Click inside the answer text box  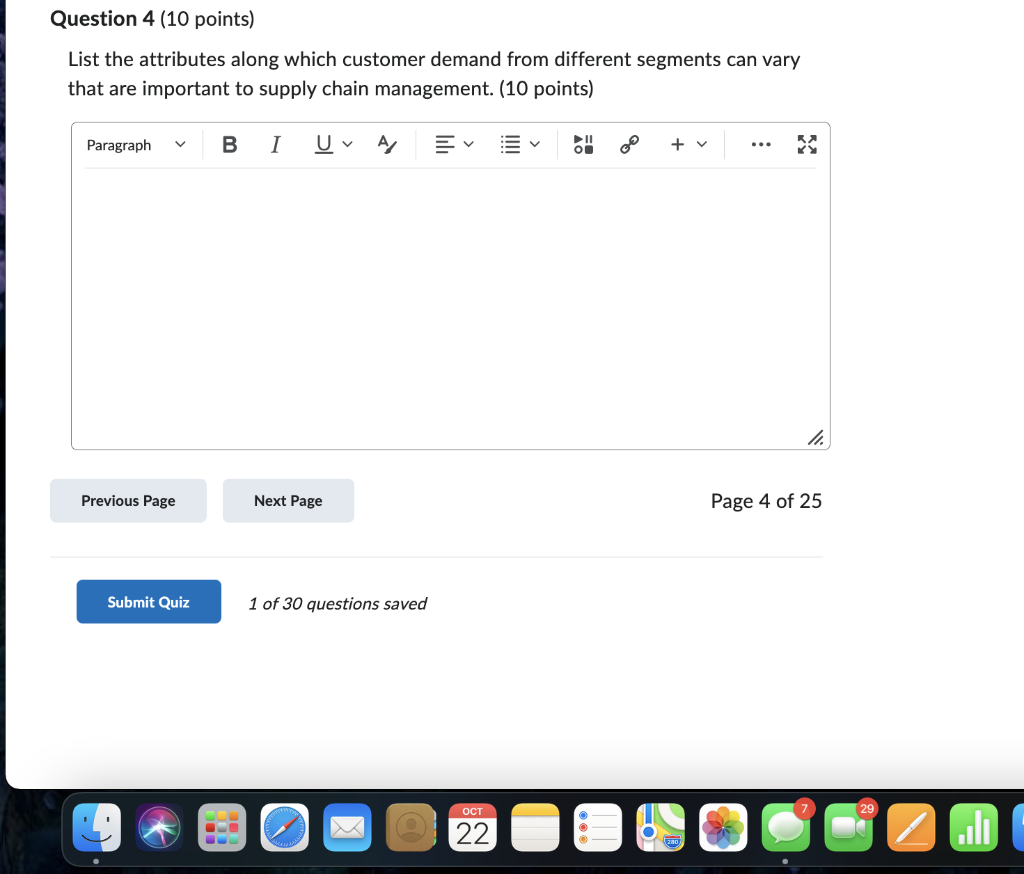(x=450, y=300)
